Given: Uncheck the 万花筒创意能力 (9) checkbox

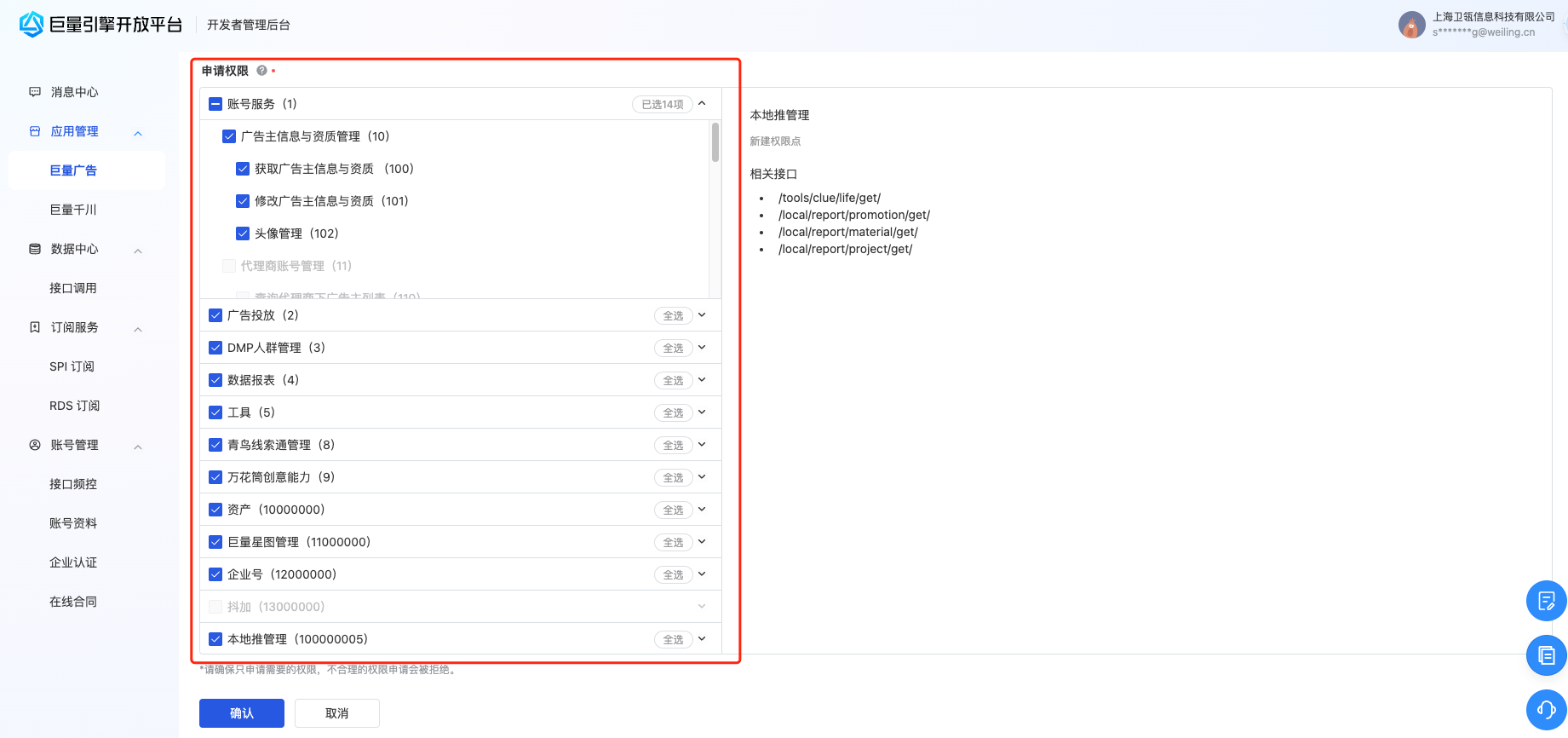Looking at the screenshot, I should click(215, 477).
